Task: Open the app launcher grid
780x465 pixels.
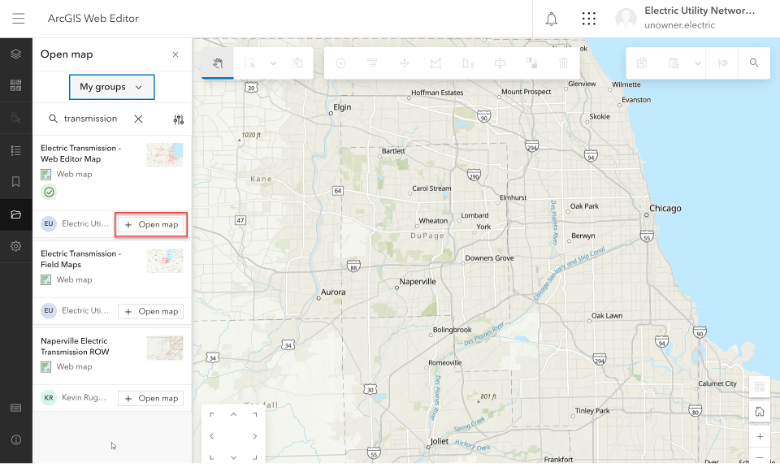Action: [x=588, y=19]
